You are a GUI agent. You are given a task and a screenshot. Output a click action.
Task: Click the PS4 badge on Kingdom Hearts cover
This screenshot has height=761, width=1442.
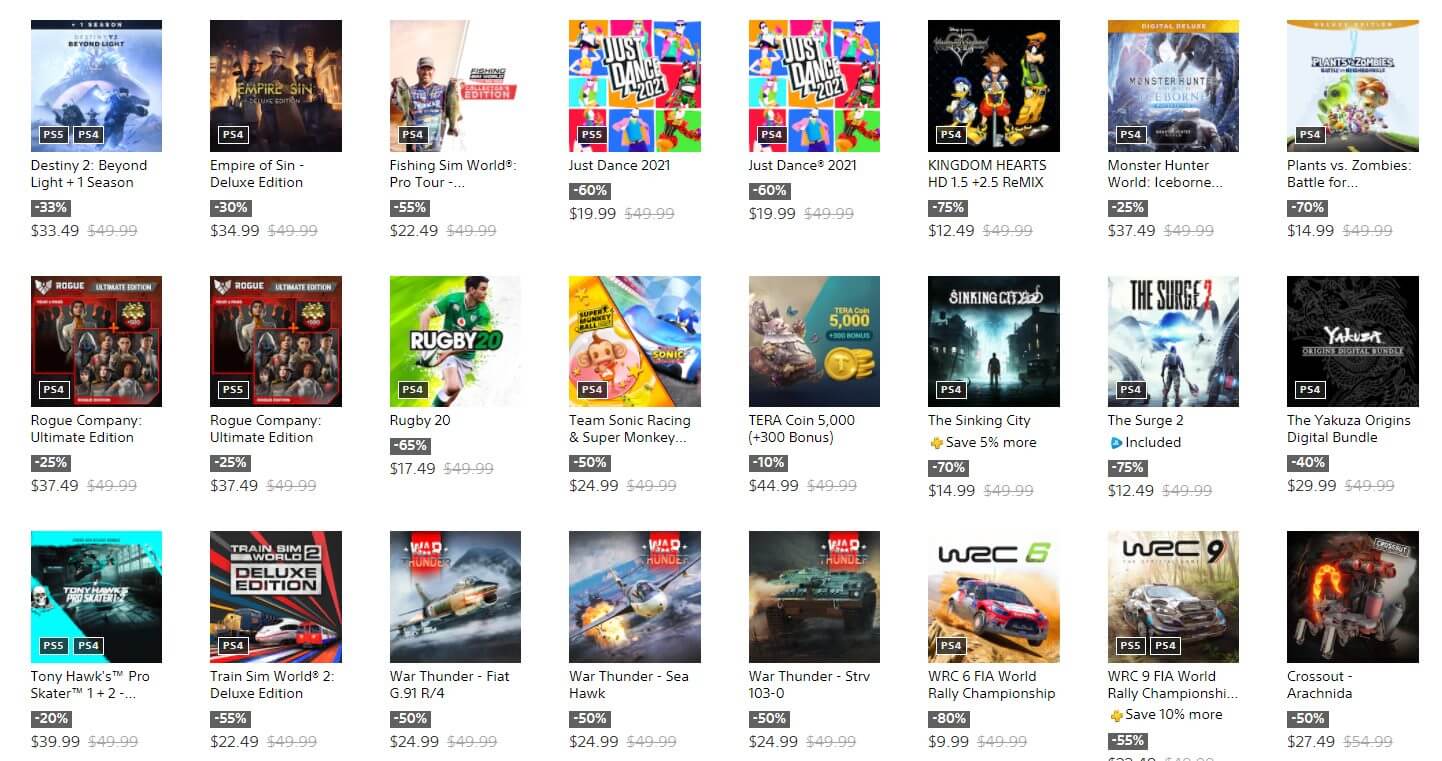pyautogui.click(x=951, y=134)
